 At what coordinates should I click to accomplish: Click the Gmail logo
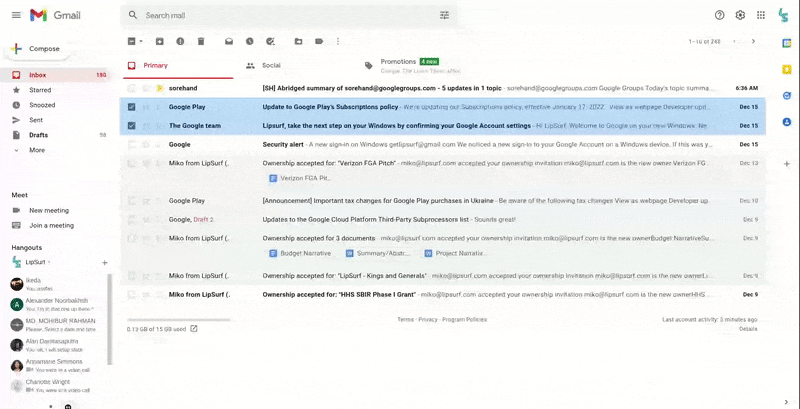click(x=55, y=15)
